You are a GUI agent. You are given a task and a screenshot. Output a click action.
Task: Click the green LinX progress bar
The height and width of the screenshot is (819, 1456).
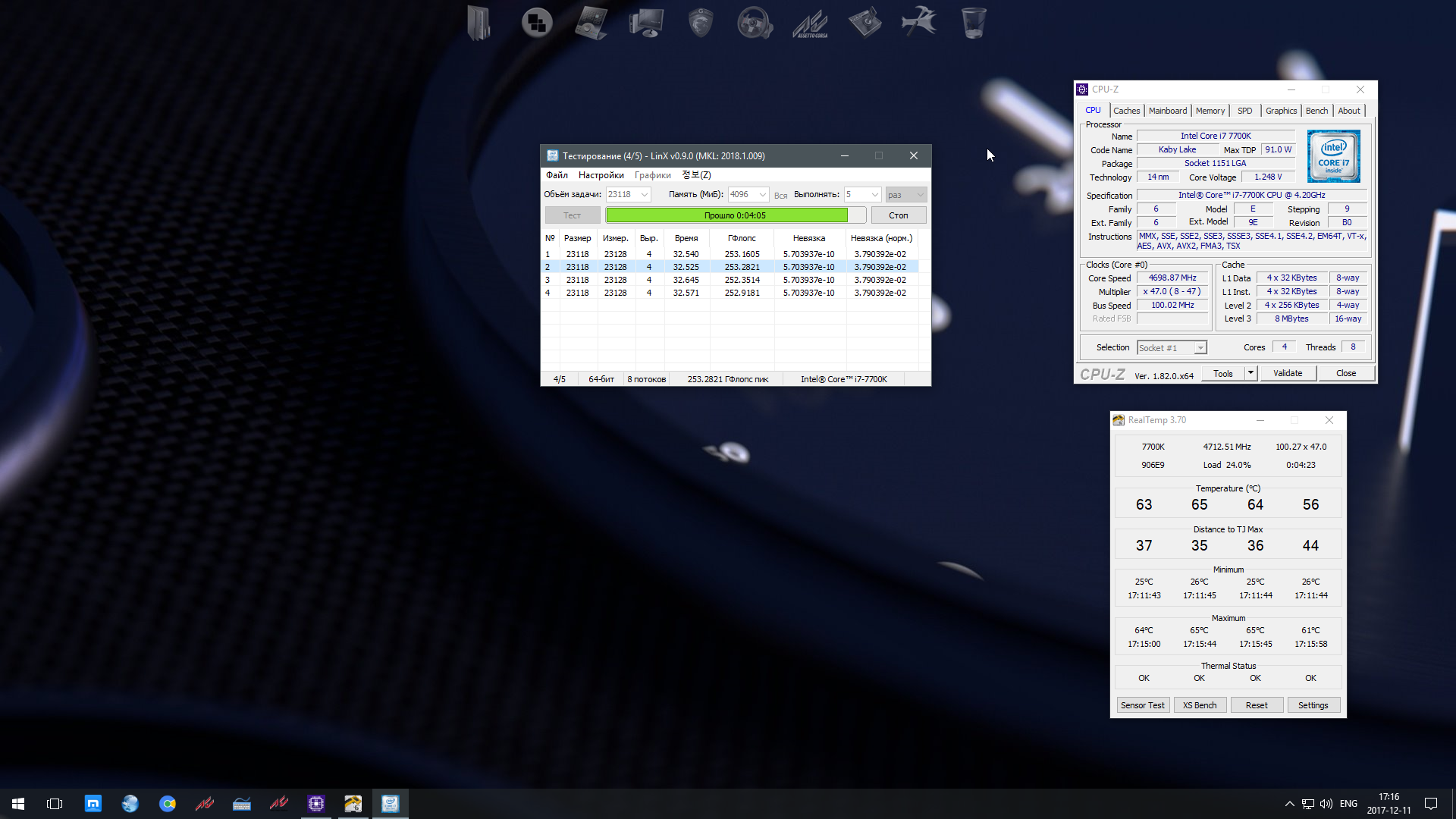[x=726, y=215]
